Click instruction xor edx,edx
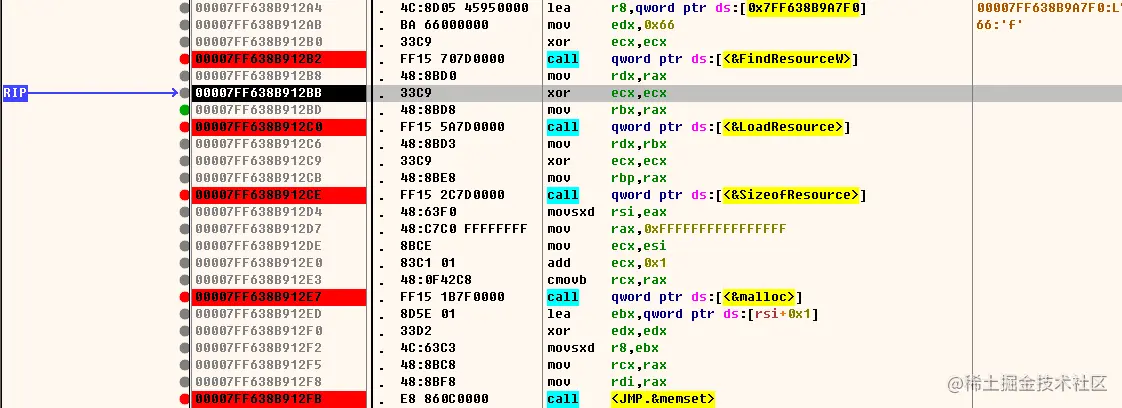This screenshot has height=408, width=1122. (x=606, y=331)
